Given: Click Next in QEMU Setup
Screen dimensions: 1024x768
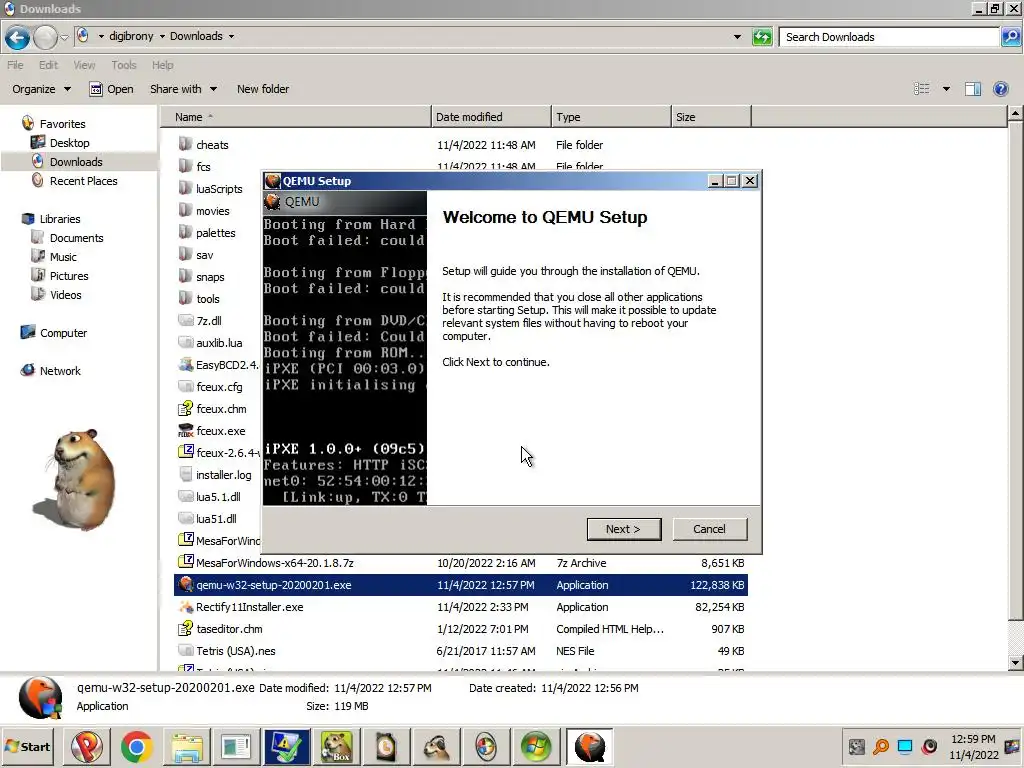Looking at the screenshot, I should [624, 529].
